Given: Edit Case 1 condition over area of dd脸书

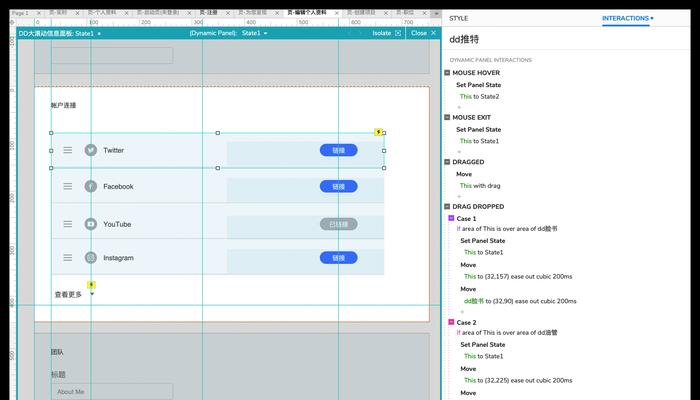Looking at the screenshot, I should pos(507,229).
